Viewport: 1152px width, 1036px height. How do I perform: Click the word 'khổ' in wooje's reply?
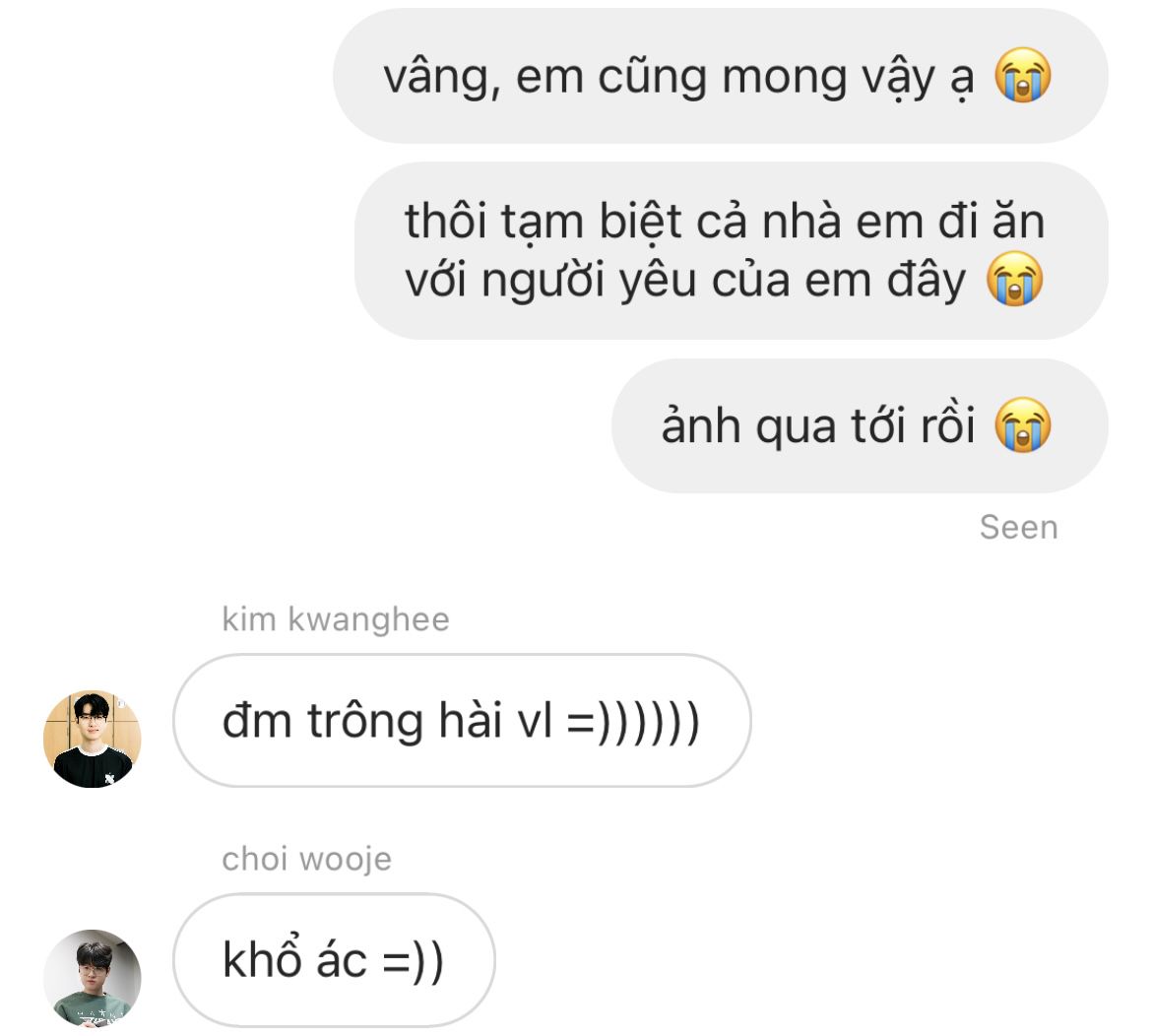click(x=263, y=958)
